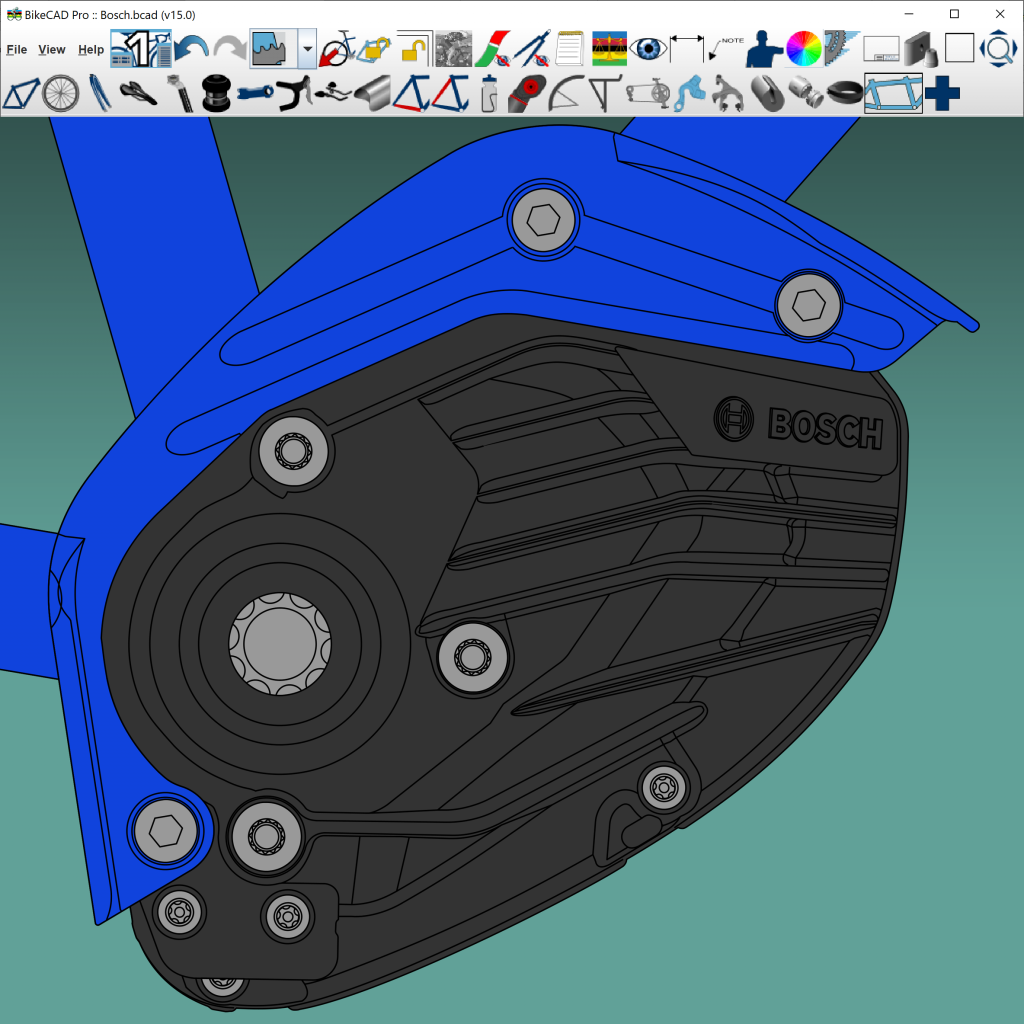Viewport: 1024px width, 1024px height.
Task: Open the fork blades icon
Action: coord(100,94)
